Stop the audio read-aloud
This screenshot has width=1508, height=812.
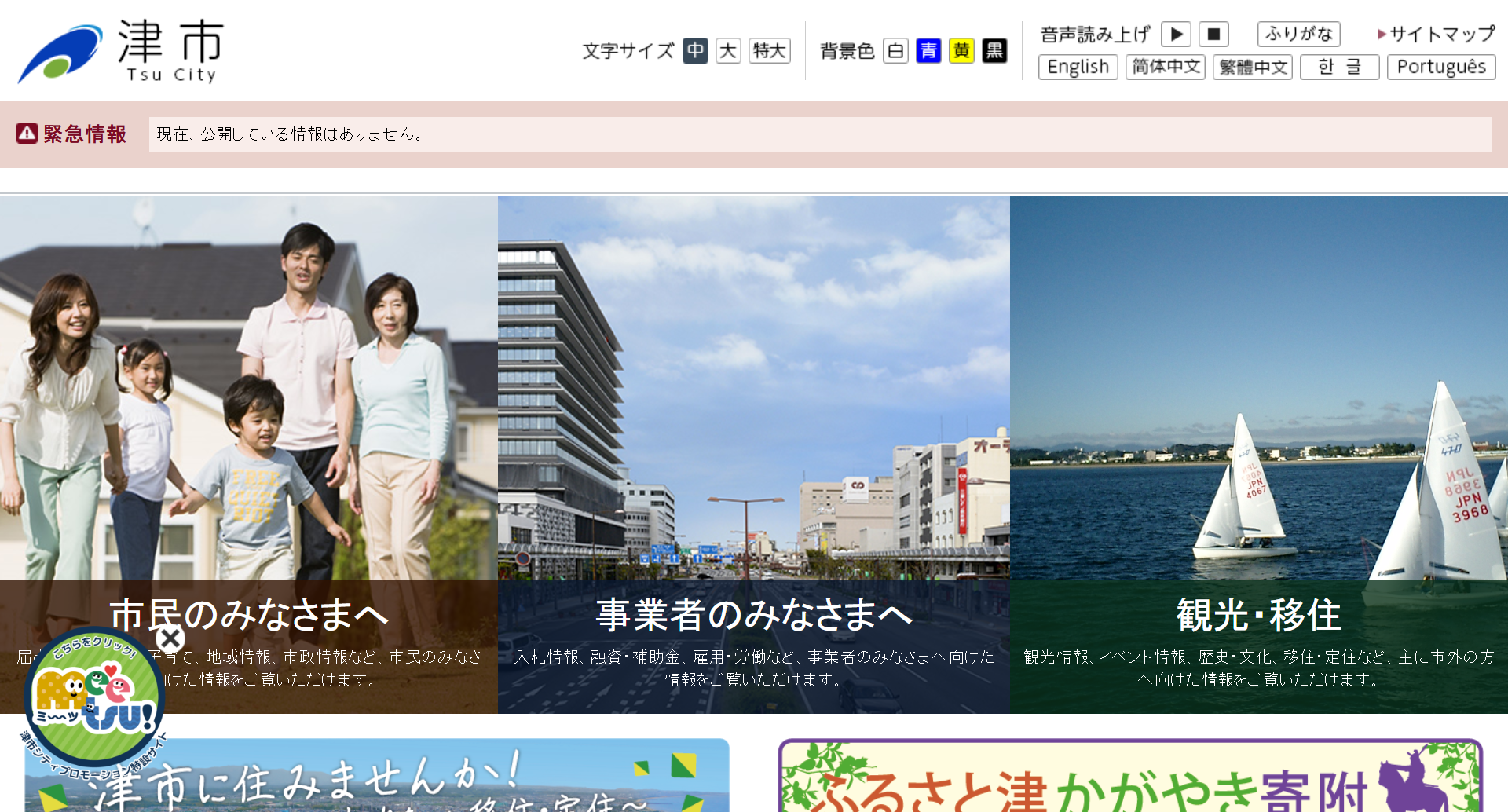click(x=1213, y=35)
